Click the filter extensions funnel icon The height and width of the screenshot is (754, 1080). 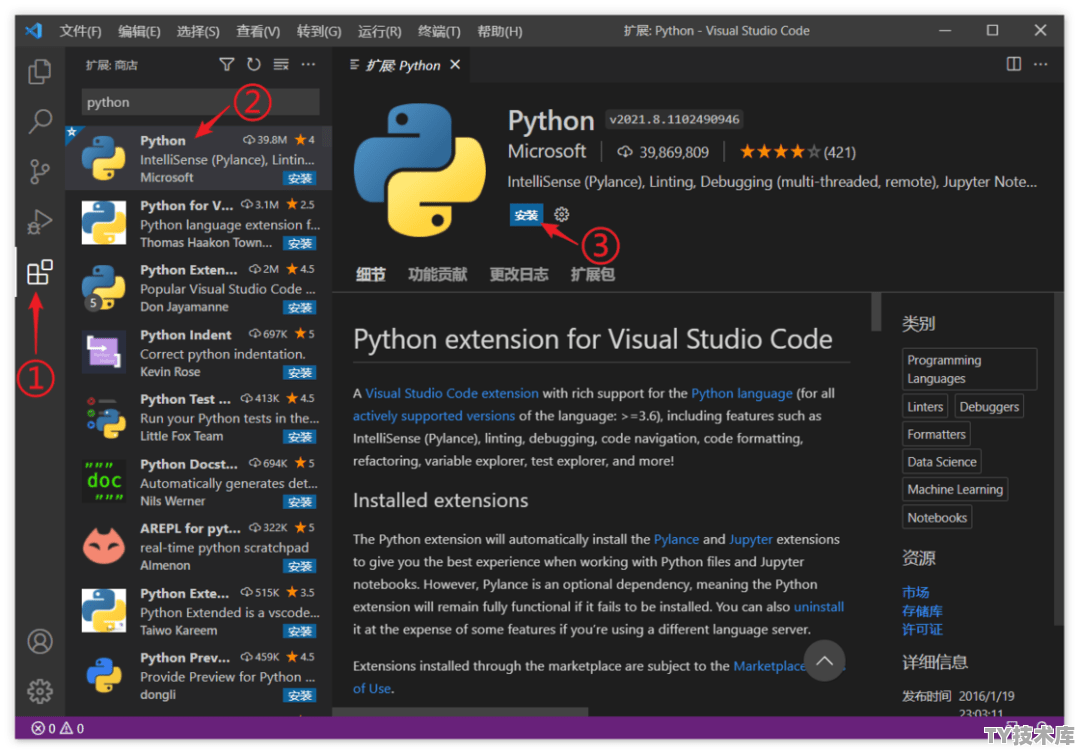(227, 65)
